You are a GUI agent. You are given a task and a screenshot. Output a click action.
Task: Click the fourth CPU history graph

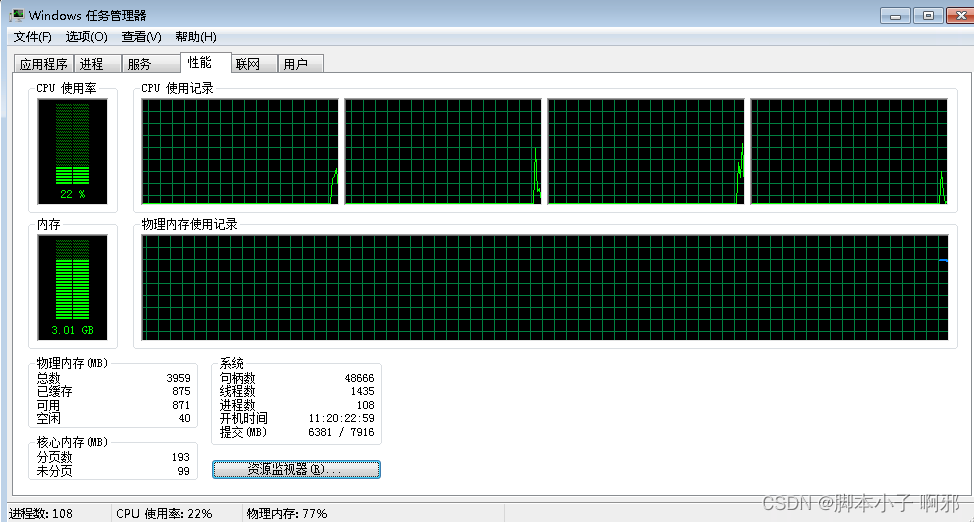point(849,151)
